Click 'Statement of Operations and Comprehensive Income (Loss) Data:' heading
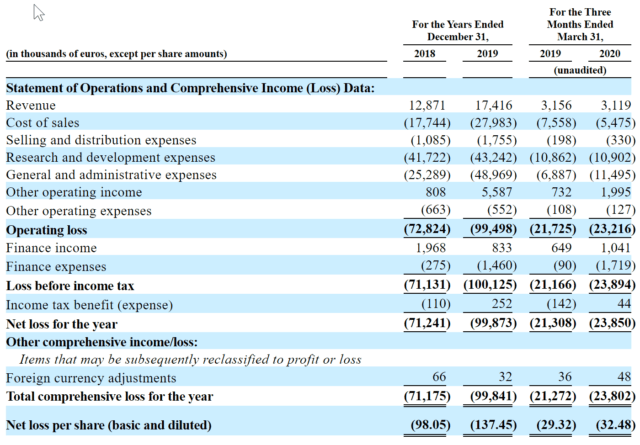This screenshot has width=640, height=445. click(x=190, y=88)
